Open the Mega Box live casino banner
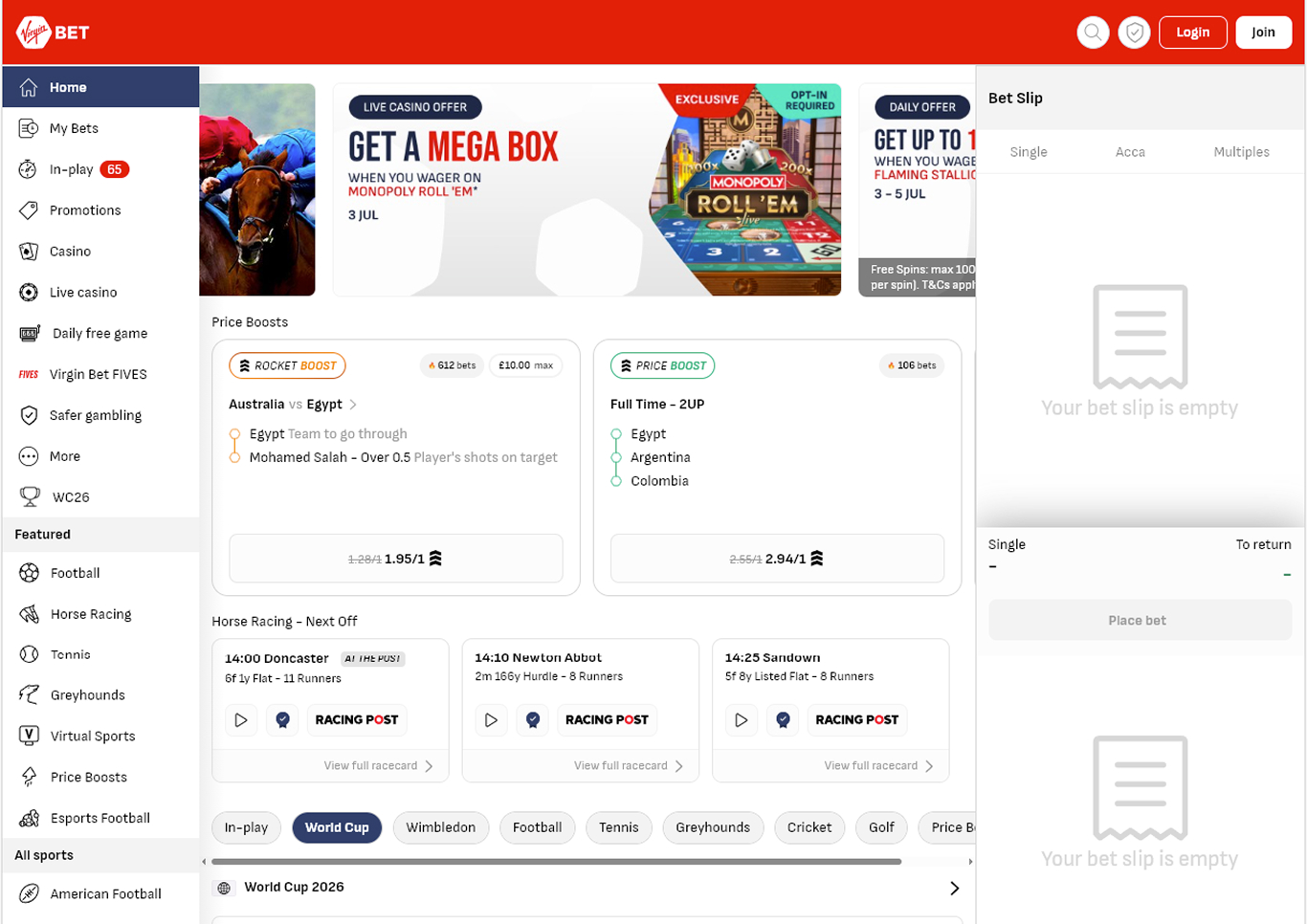Viewport: 1307px width, 924px height. pyautogui.click(x=587, y=189)
